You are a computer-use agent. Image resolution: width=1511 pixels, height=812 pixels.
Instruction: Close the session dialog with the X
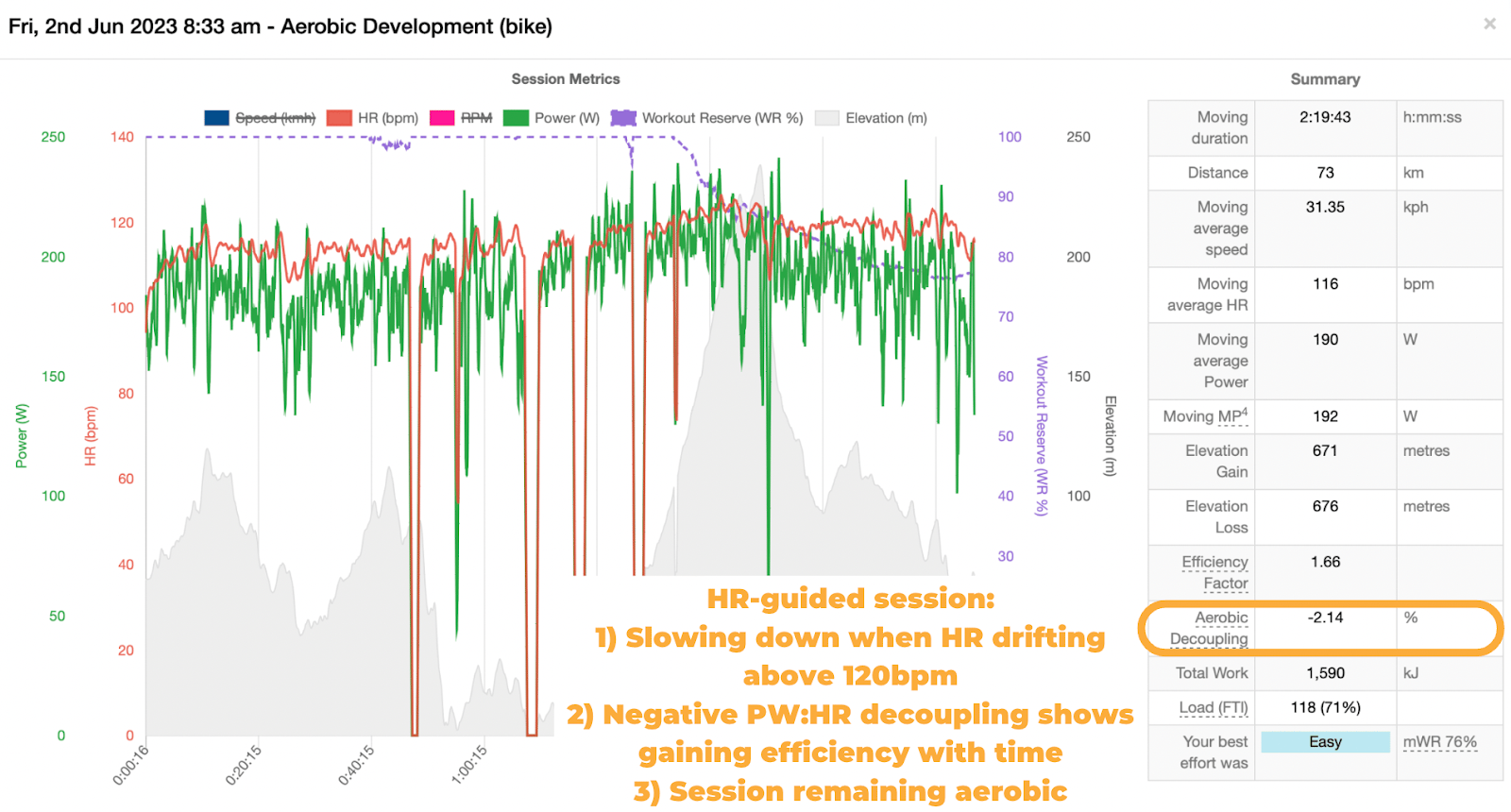[x=1489, y=24]
